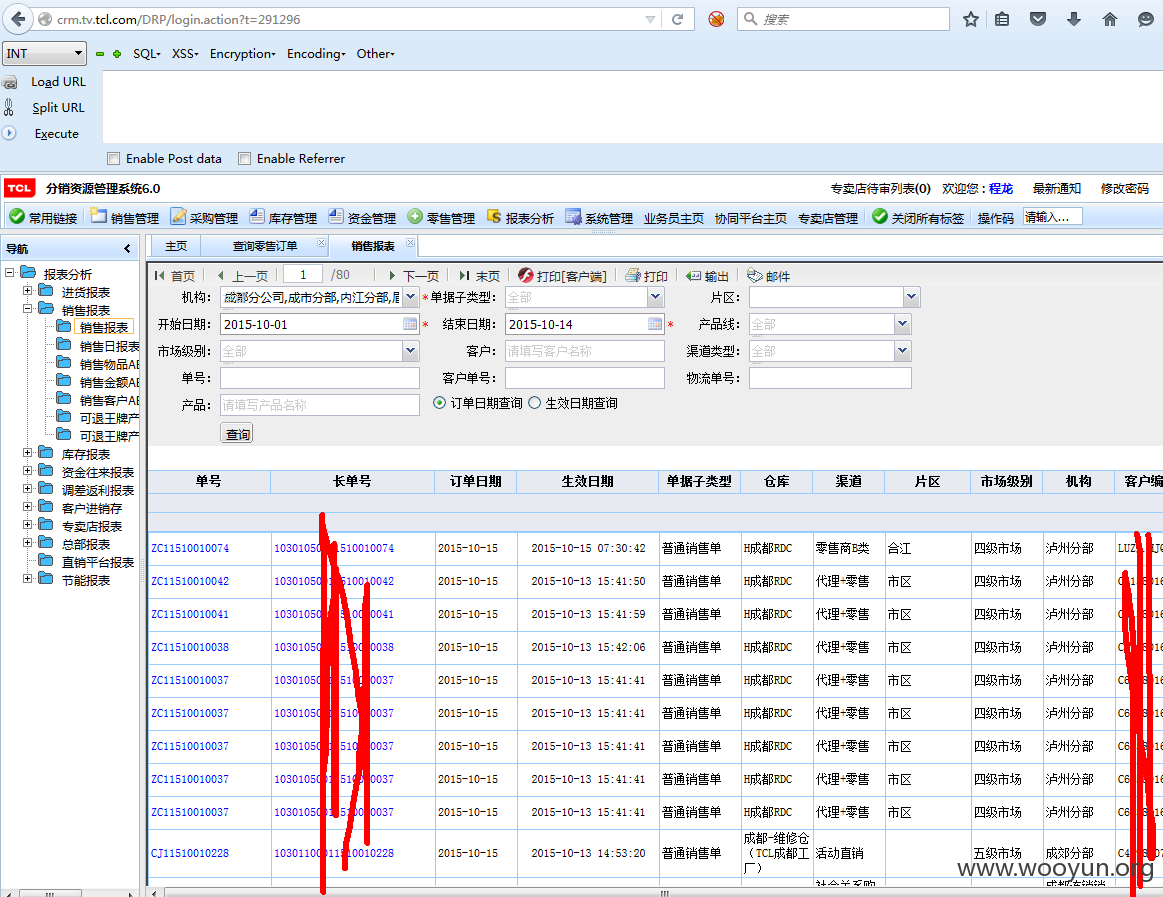Click the Load URL icon

coord(10,82)
